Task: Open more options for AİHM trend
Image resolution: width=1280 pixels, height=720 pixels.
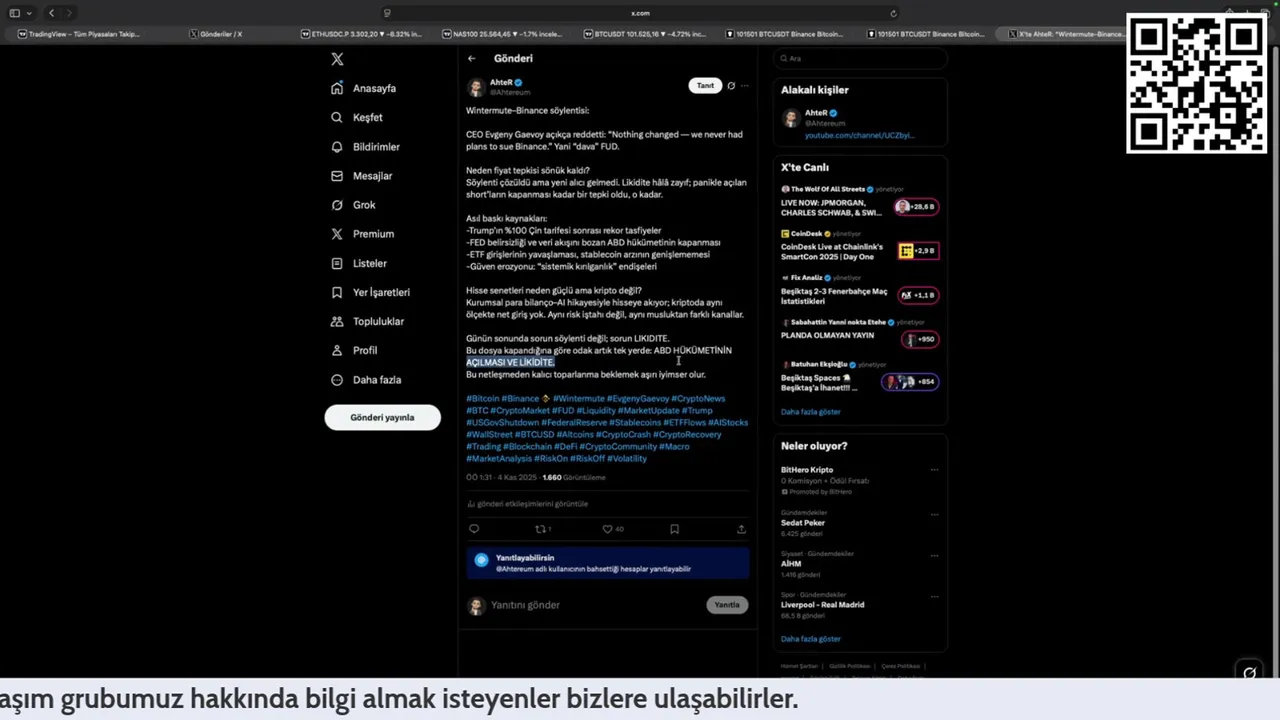Action: point(934,555)
